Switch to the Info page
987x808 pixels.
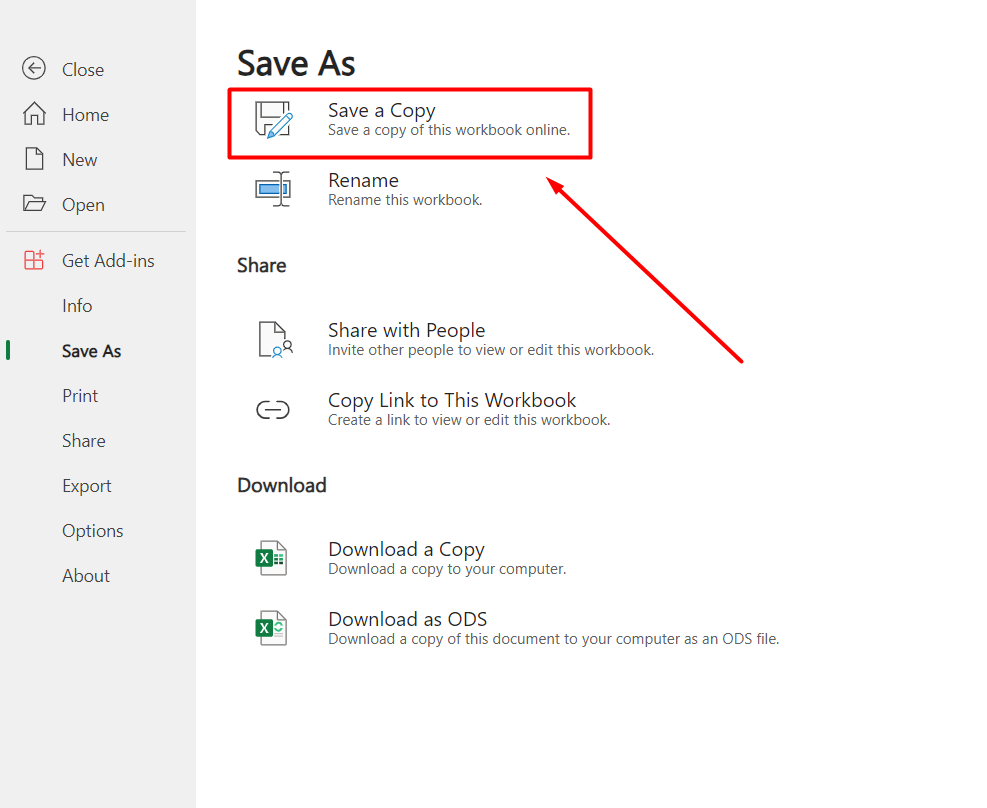click(77, 306)
